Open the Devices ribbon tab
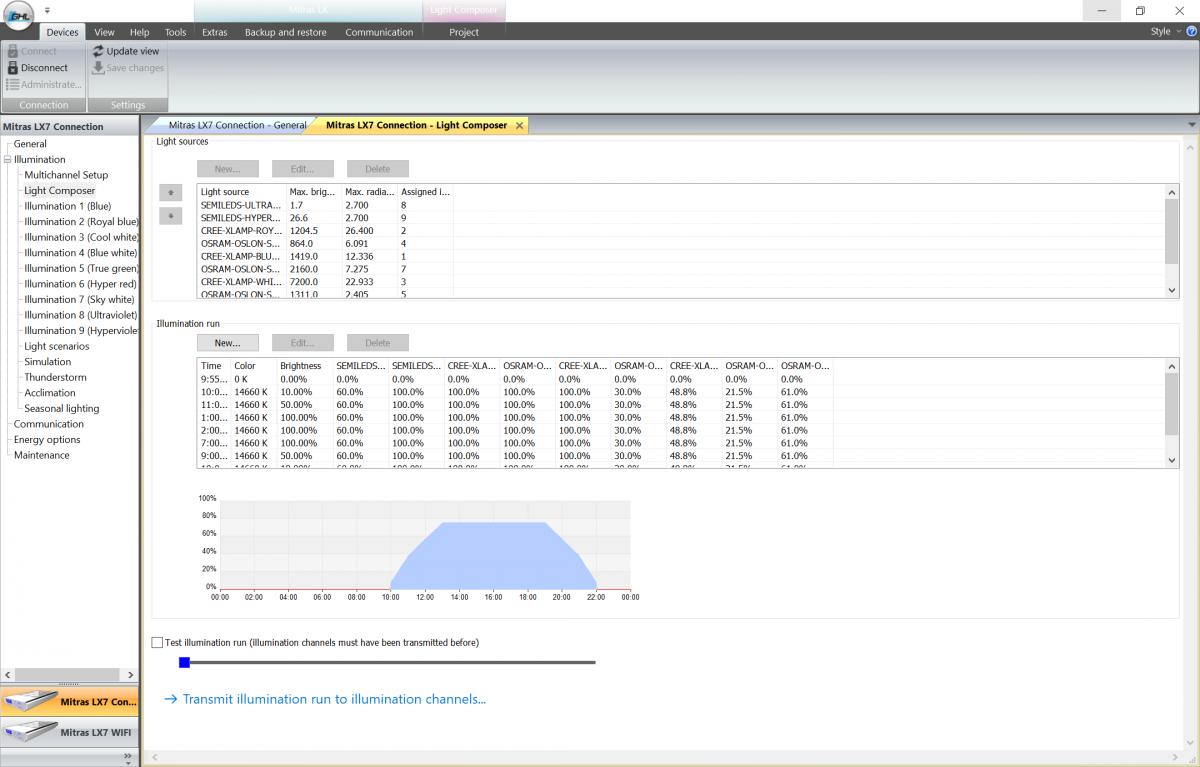The height and width of the screenshot is (767, 1200). click(62, 32)
